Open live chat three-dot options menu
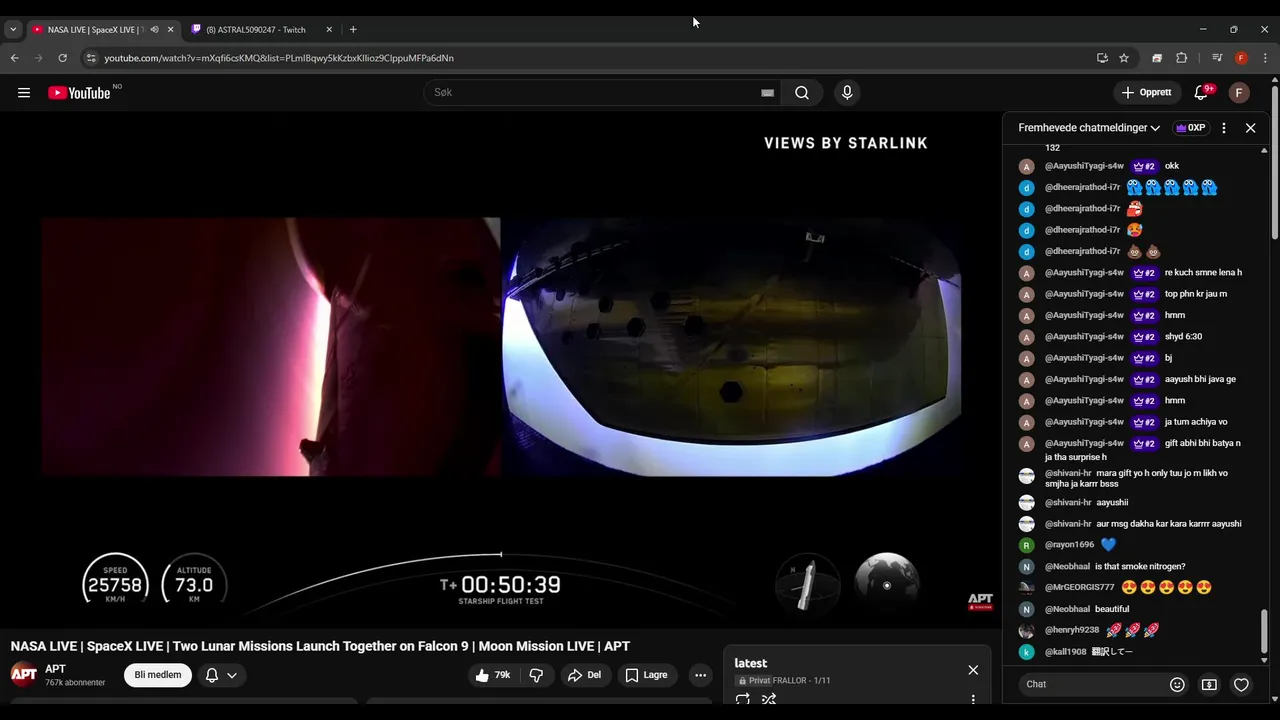Viewport: 1280px width, 720px height. pyautogui.click(x=1223, y=128)
